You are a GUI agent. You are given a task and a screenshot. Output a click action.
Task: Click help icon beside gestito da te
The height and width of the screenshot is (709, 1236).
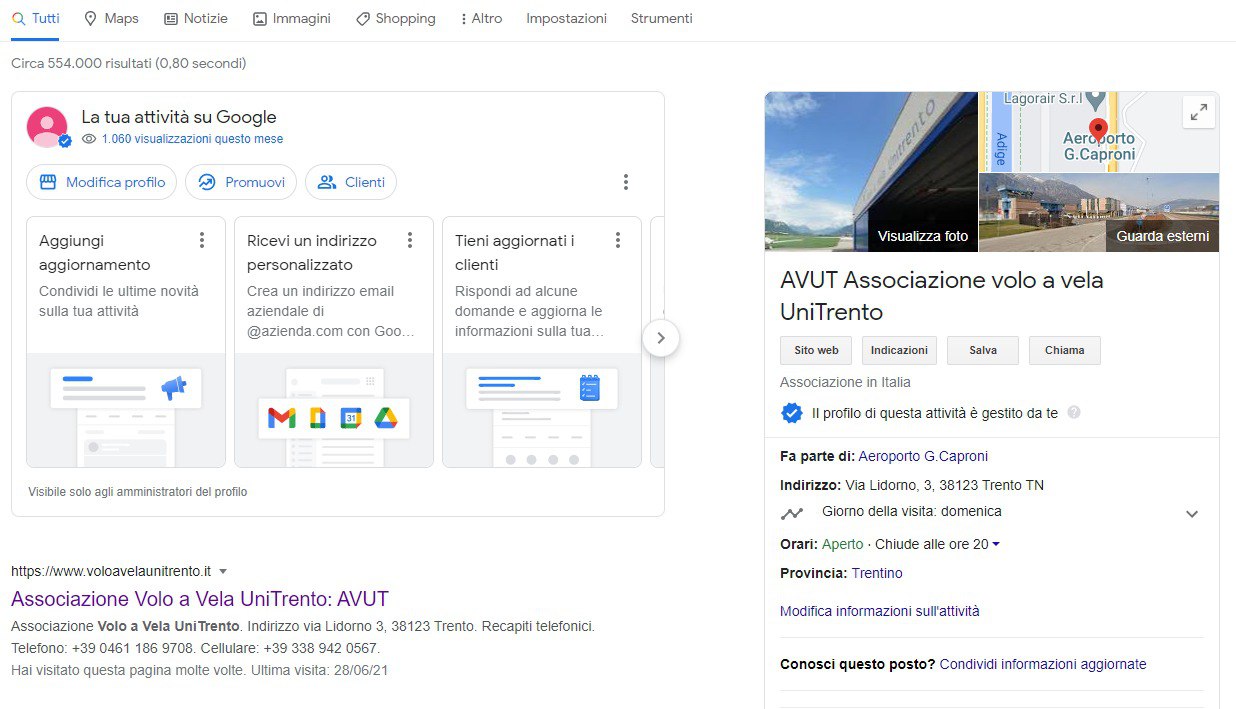1074,412
